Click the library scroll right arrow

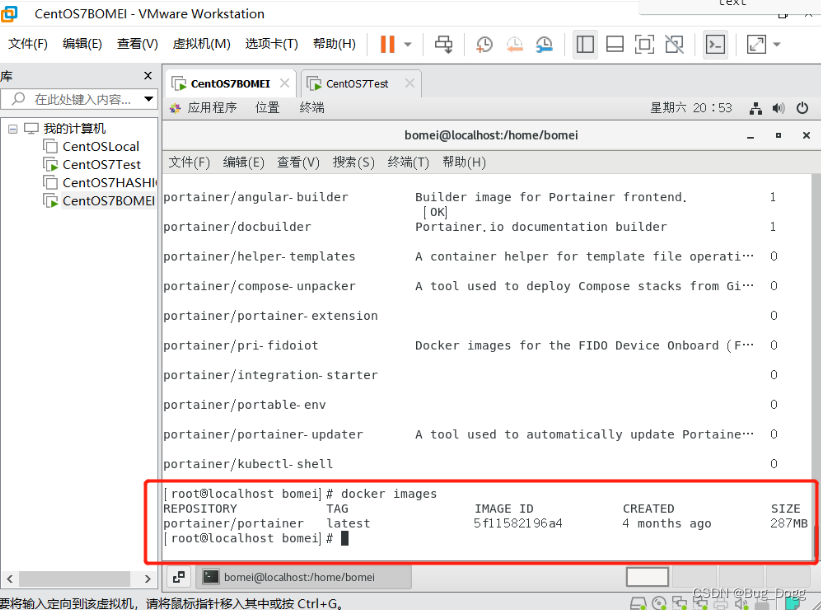point(147,579)
